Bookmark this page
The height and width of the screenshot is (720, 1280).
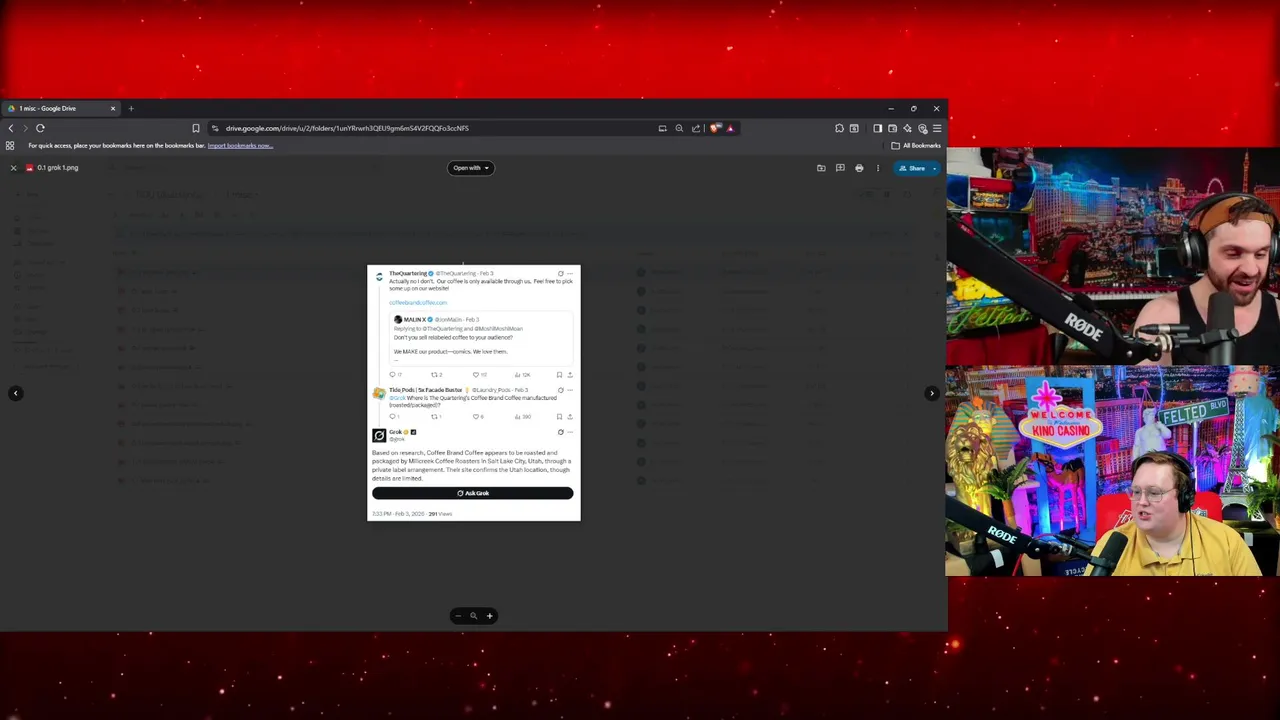[196, 128]
